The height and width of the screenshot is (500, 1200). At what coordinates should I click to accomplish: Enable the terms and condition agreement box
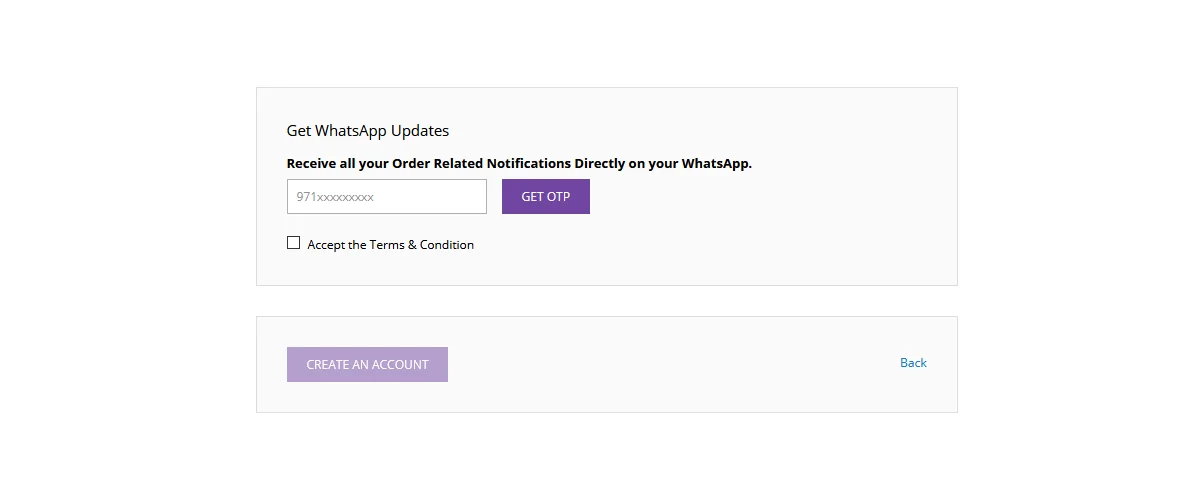pos(293,243)
